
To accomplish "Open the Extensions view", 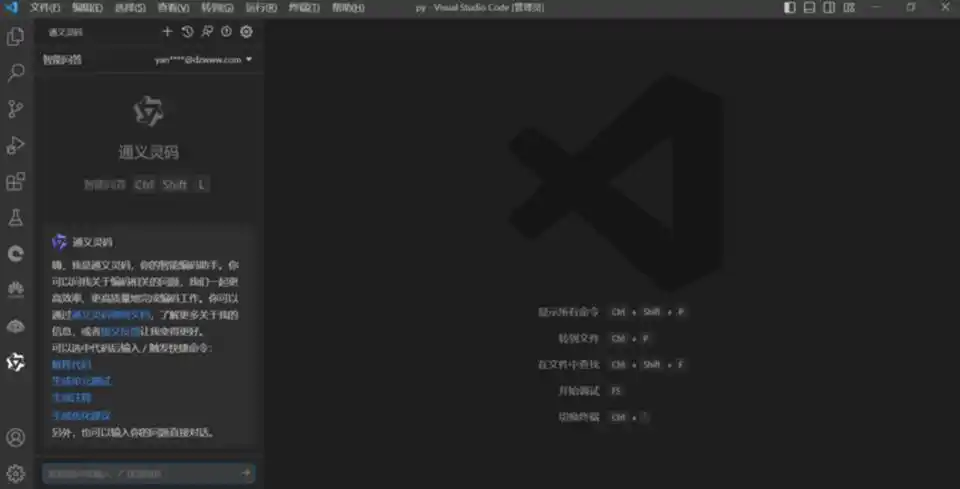I will [16, 181].
